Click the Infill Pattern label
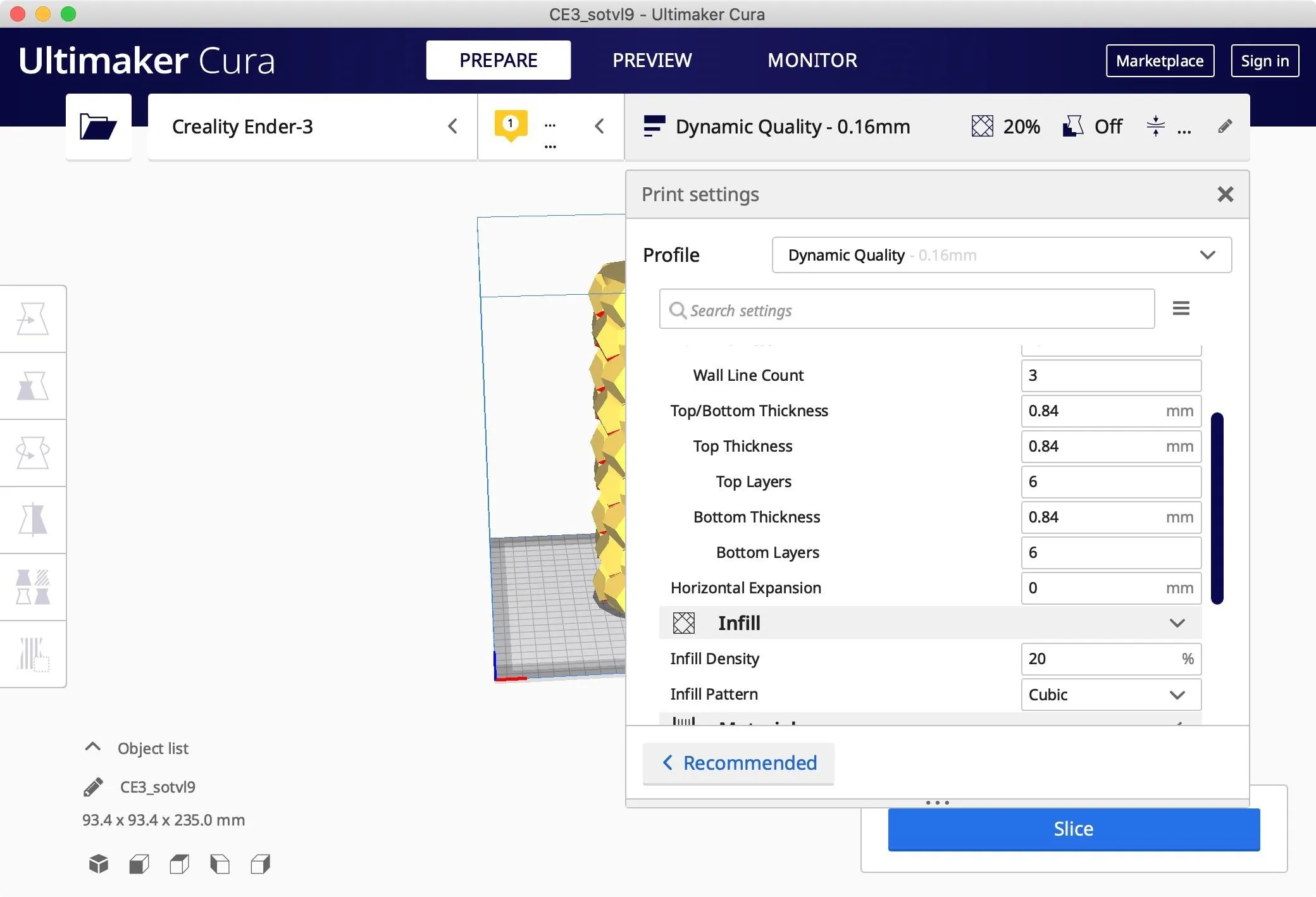Screen dimensions: 1316x897 click(x=714, y=695)
